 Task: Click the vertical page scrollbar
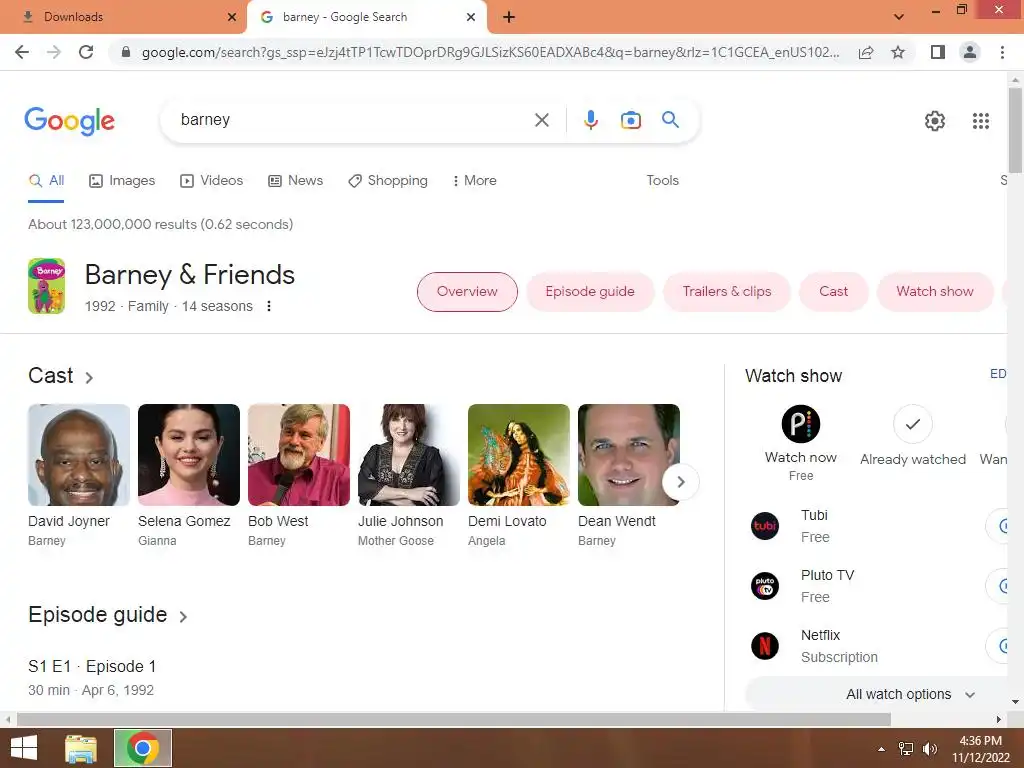click(1015, 131)
